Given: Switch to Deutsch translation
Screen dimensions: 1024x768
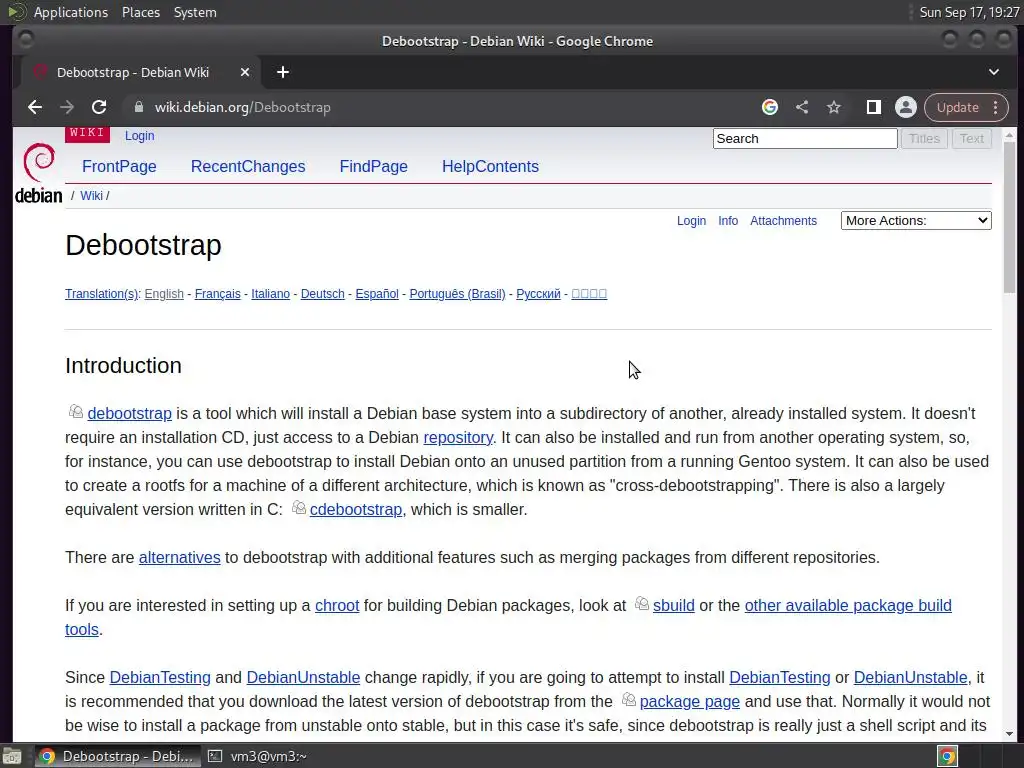Looking at the screenshot, I should tap(323, 294).
